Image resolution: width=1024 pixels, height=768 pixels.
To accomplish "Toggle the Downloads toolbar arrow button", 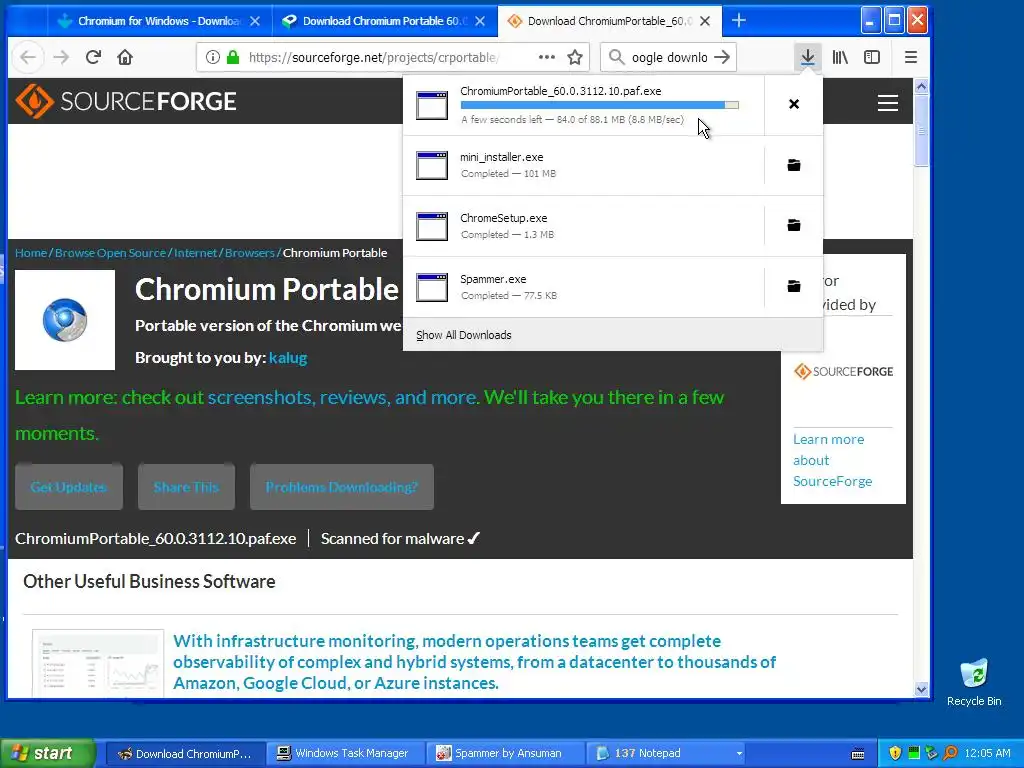I will pyautogui.click(x=807, y=57).
